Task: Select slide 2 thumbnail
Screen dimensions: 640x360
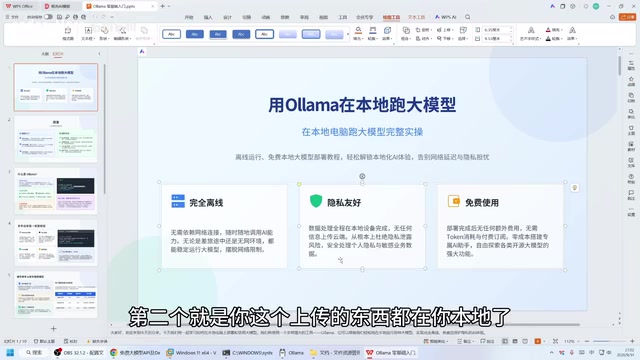Action: tap(56, 139)
